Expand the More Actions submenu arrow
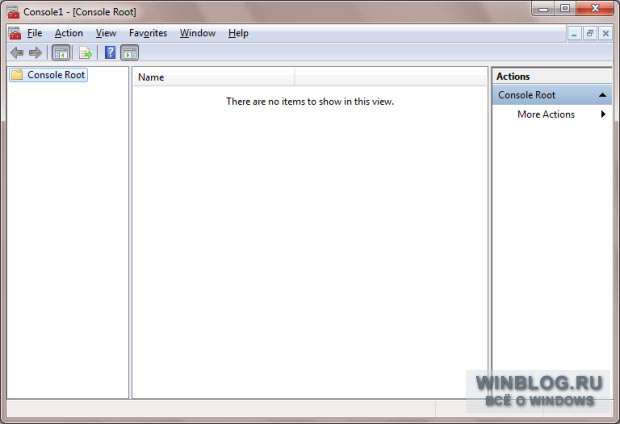 603,114
